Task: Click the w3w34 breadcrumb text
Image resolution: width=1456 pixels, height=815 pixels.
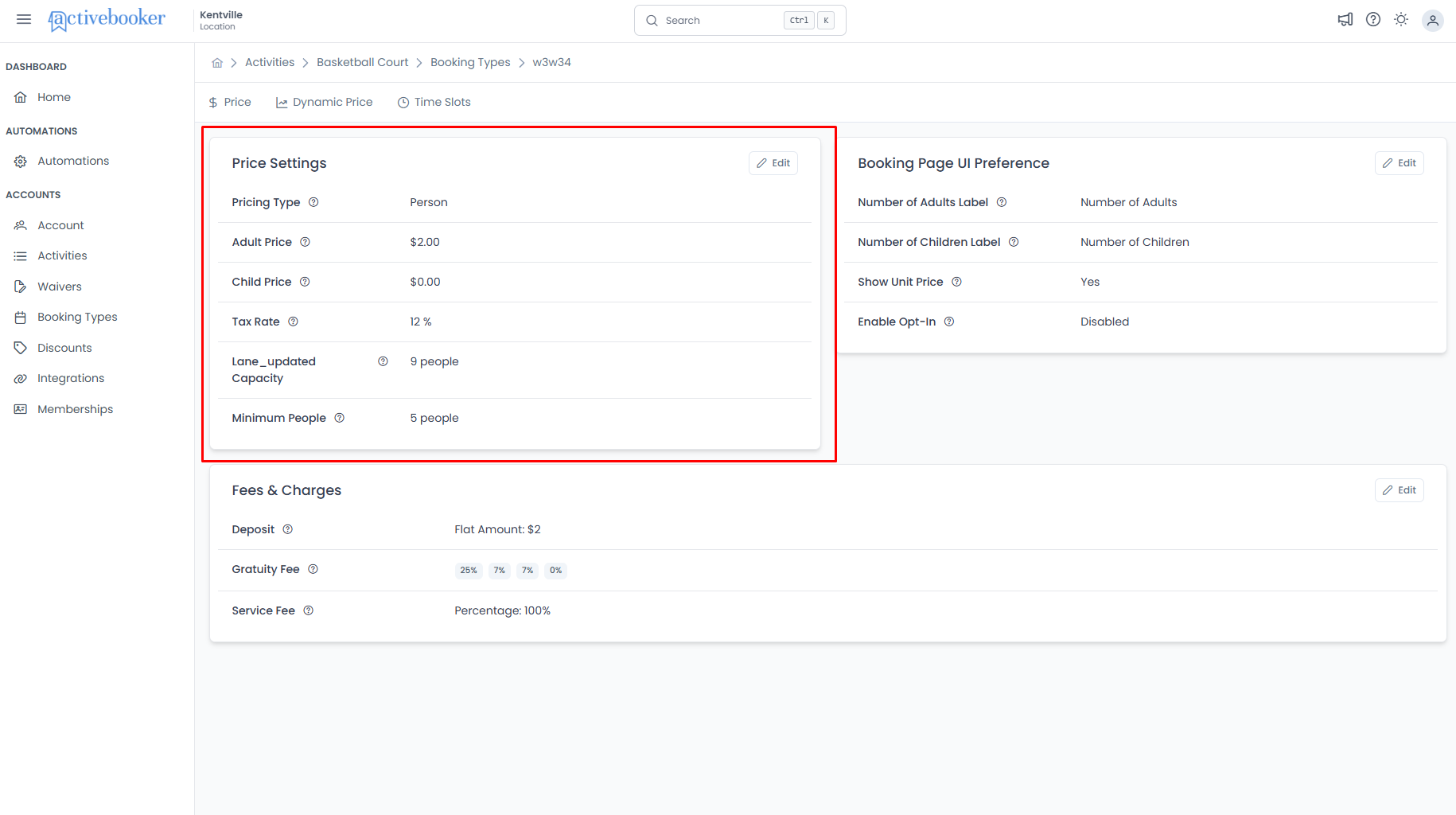Action: (x=551, y=62)
